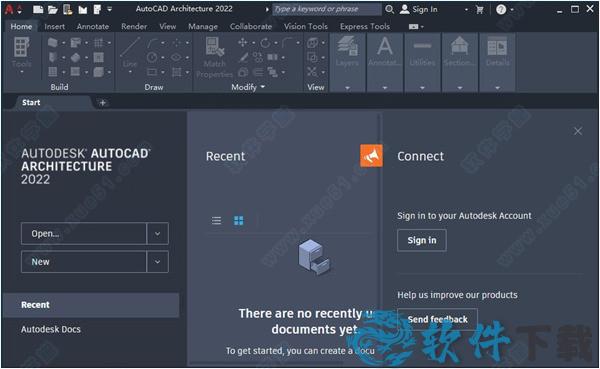Select the Fillet tool in Modify panel

click(x=287, y=42)
